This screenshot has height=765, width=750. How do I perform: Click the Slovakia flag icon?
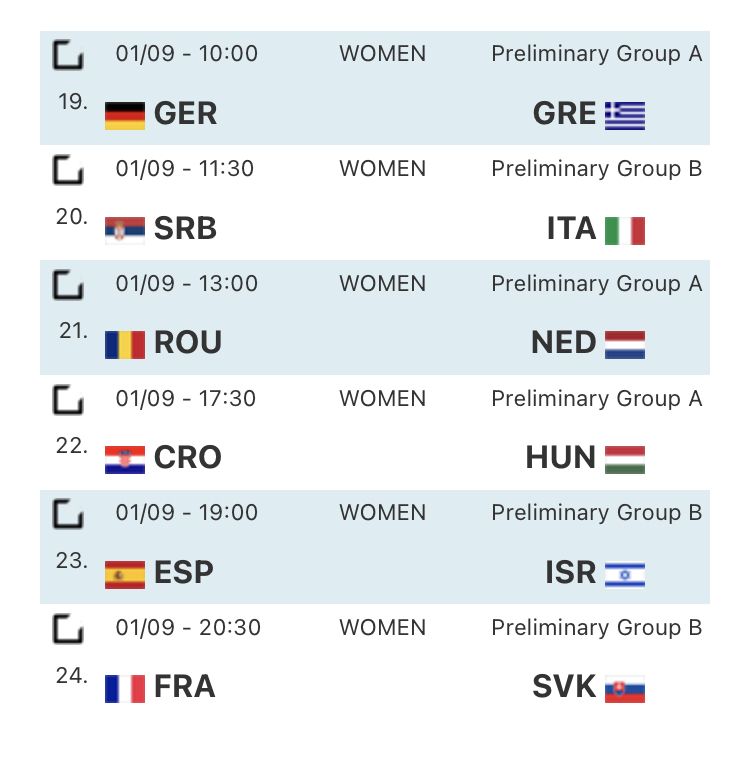tap(625, 689)
